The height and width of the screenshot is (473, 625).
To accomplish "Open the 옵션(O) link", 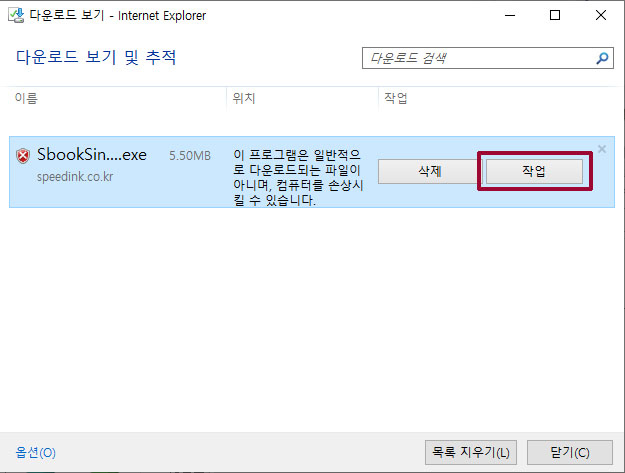I will [36, 452].
